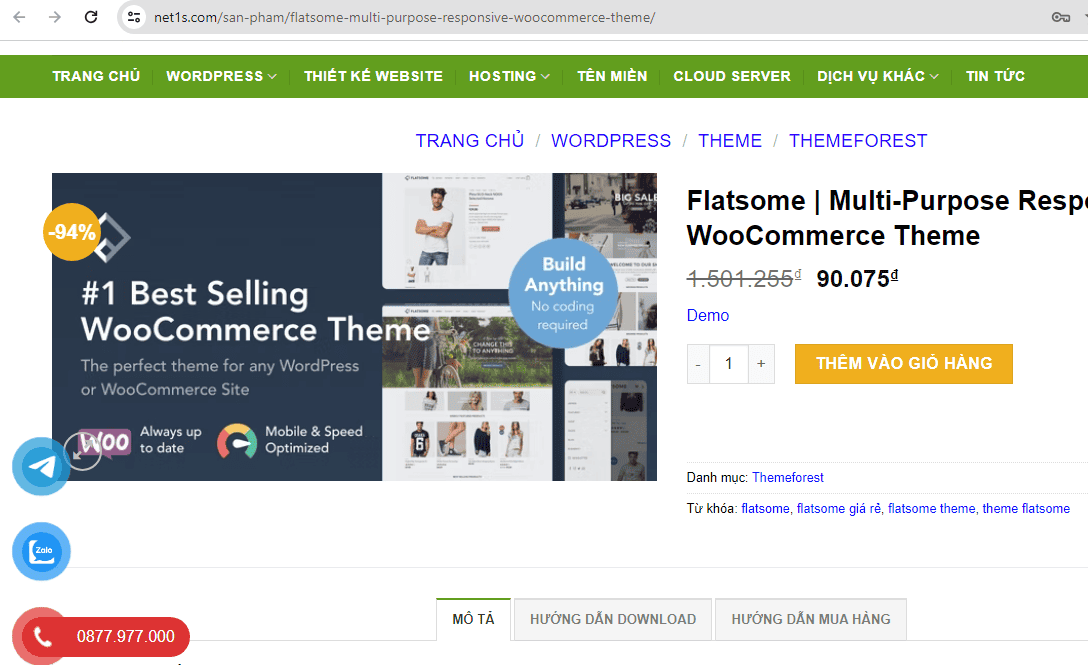
Task: Increase quantity with plus button
Action: pos(761,364)
